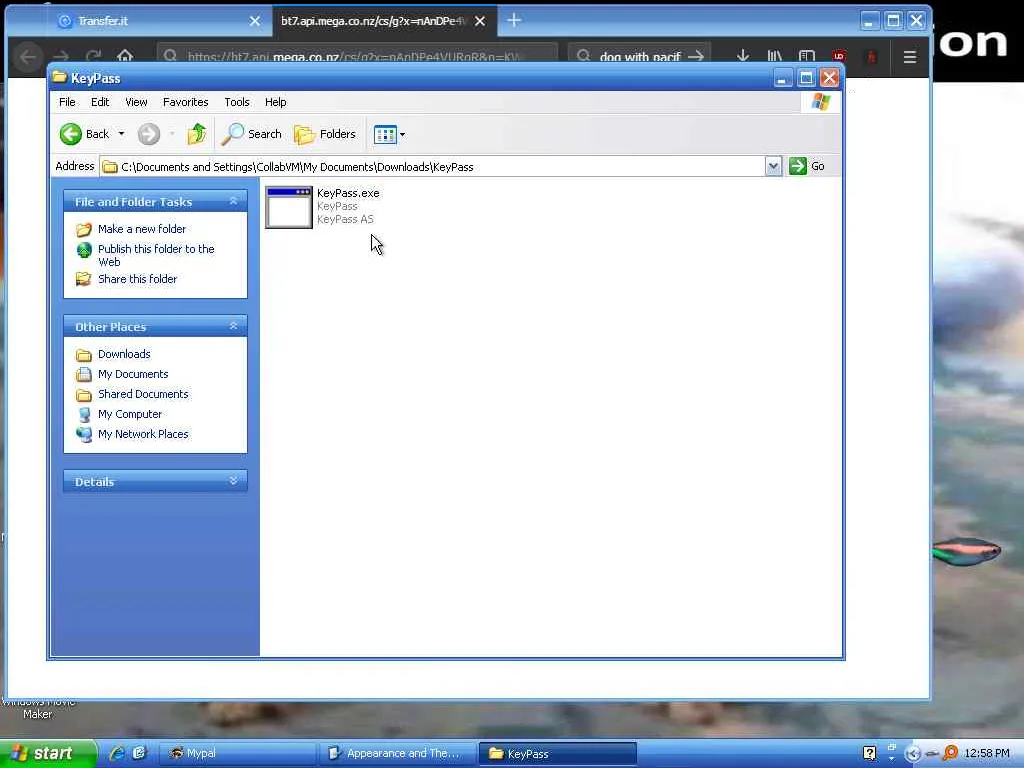The image size is (1024, 768).
Task: Open the Windows Start menu
Action: 48,754
